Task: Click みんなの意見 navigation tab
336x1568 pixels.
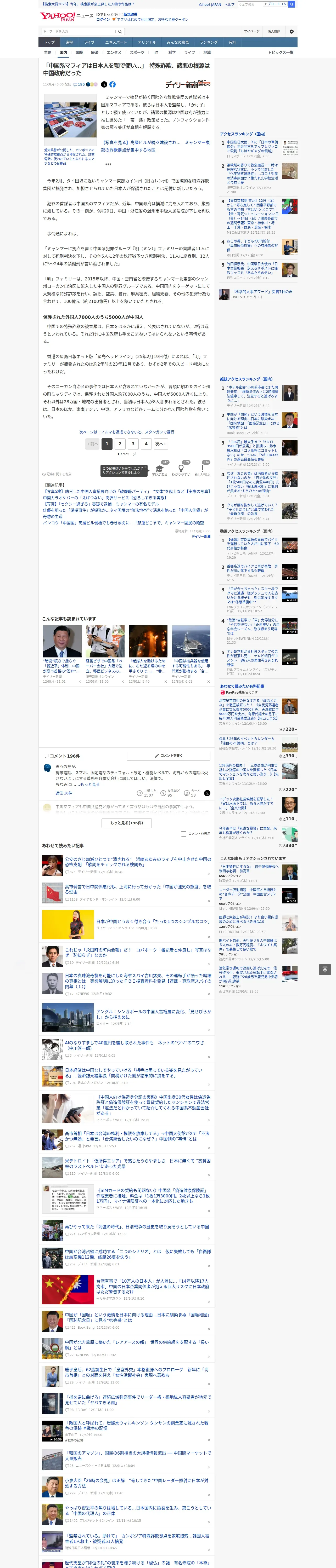Action: [x=177, y=43]
